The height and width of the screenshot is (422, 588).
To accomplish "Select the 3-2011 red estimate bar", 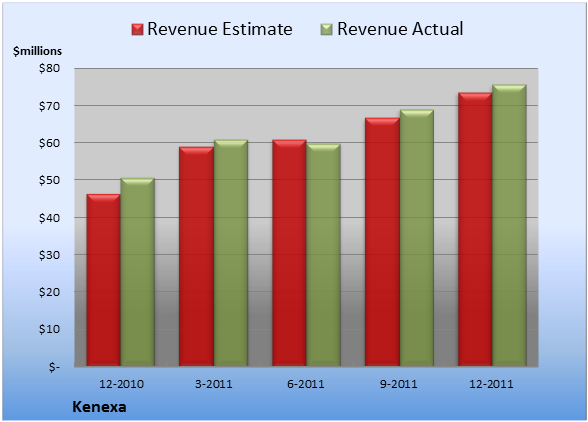I will (x=196, y=256).
